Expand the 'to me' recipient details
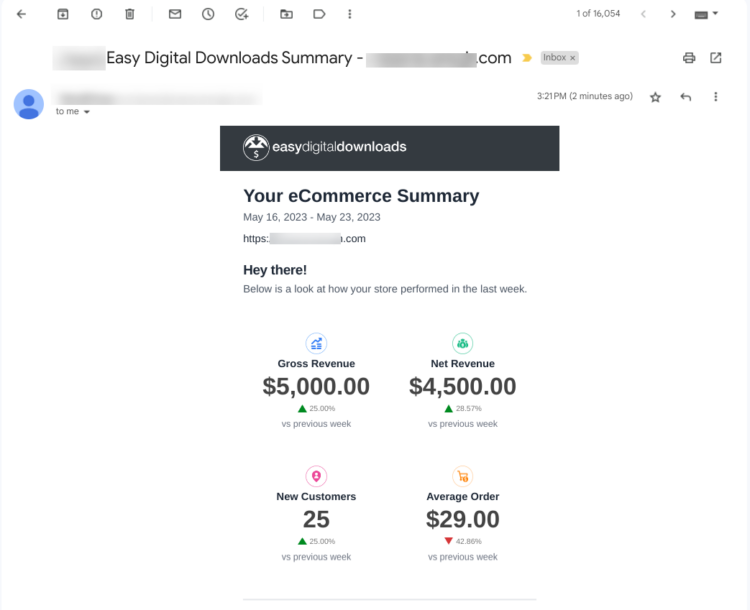 click(x=87, y=112)
